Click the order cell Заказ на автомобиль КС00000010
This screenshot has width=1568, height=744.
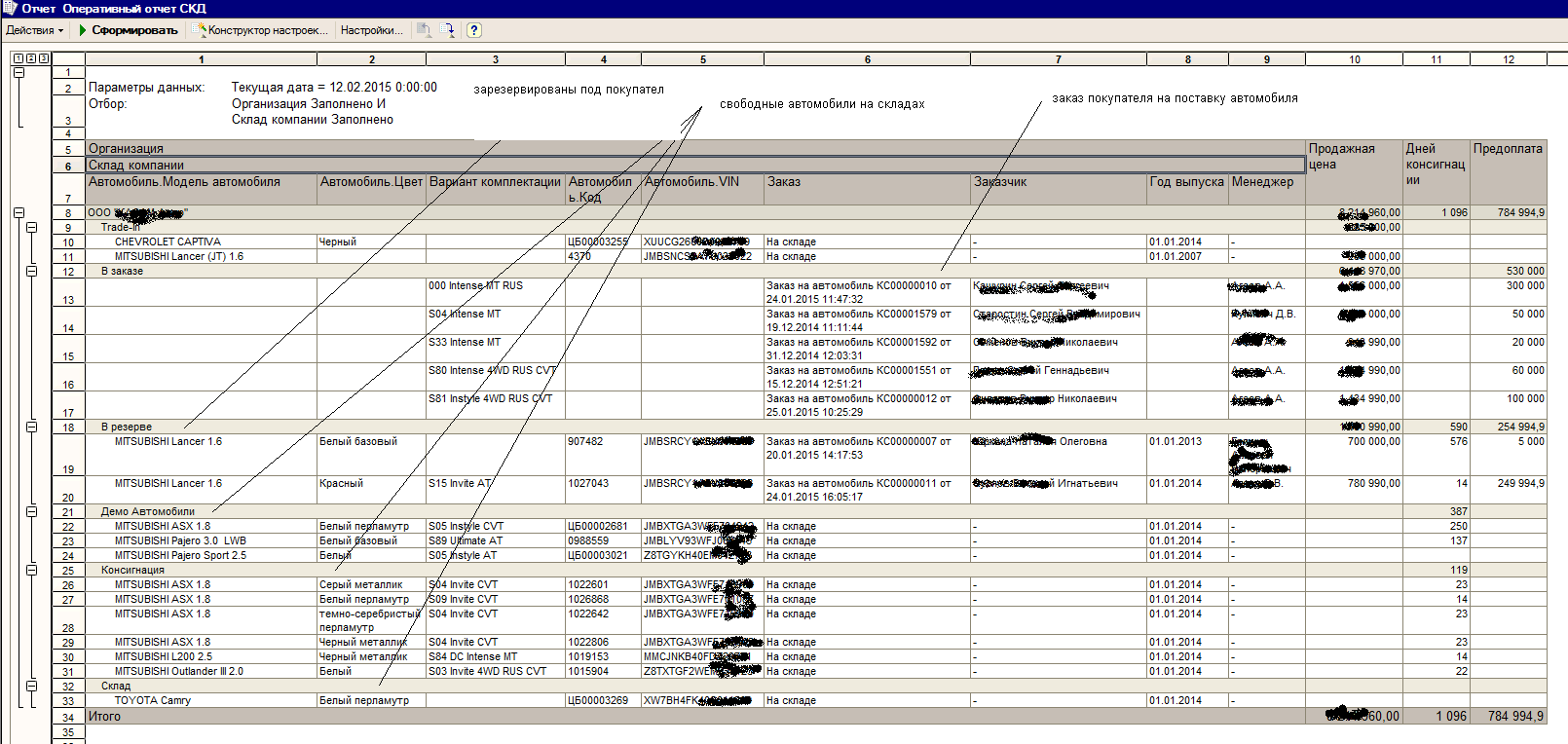point(867,293)
